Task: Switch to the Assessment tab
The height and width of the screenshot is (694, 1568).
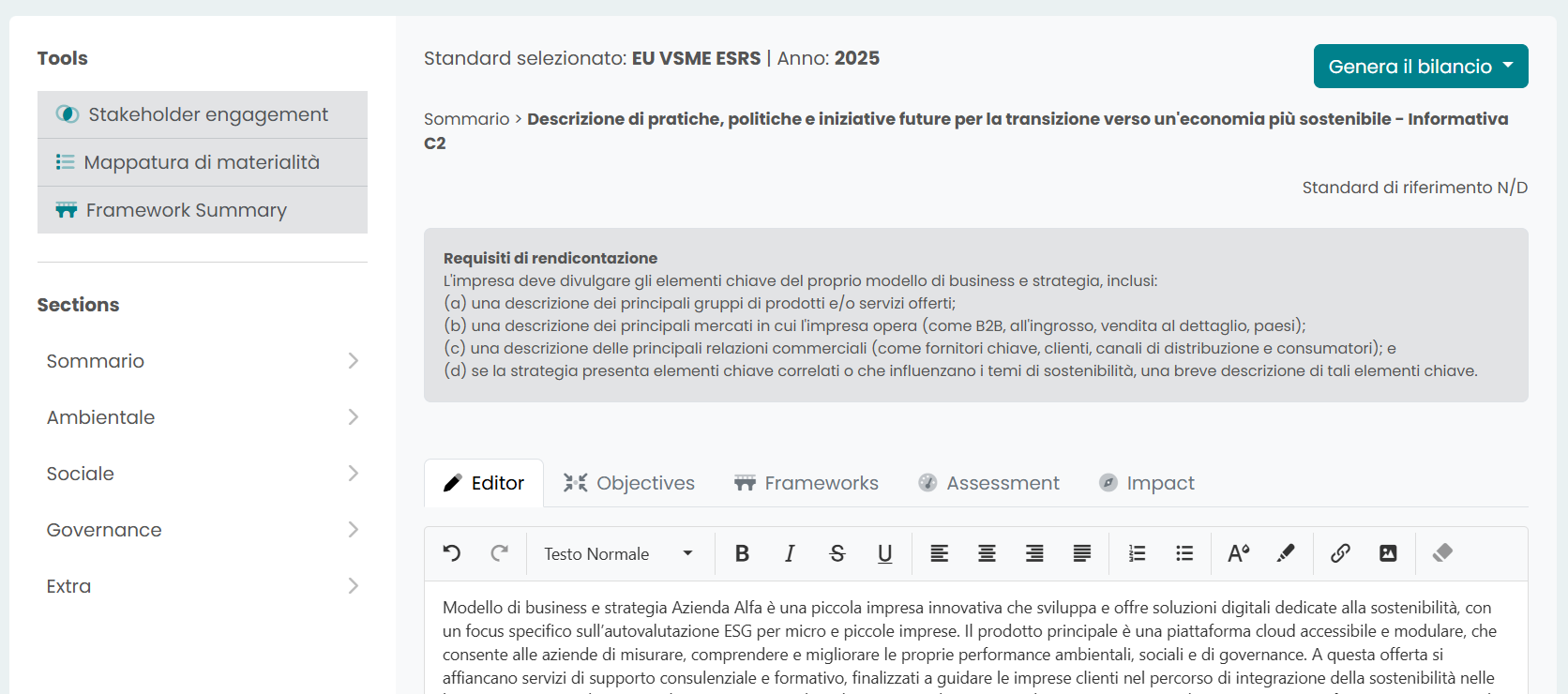Action: pos(989,483)
